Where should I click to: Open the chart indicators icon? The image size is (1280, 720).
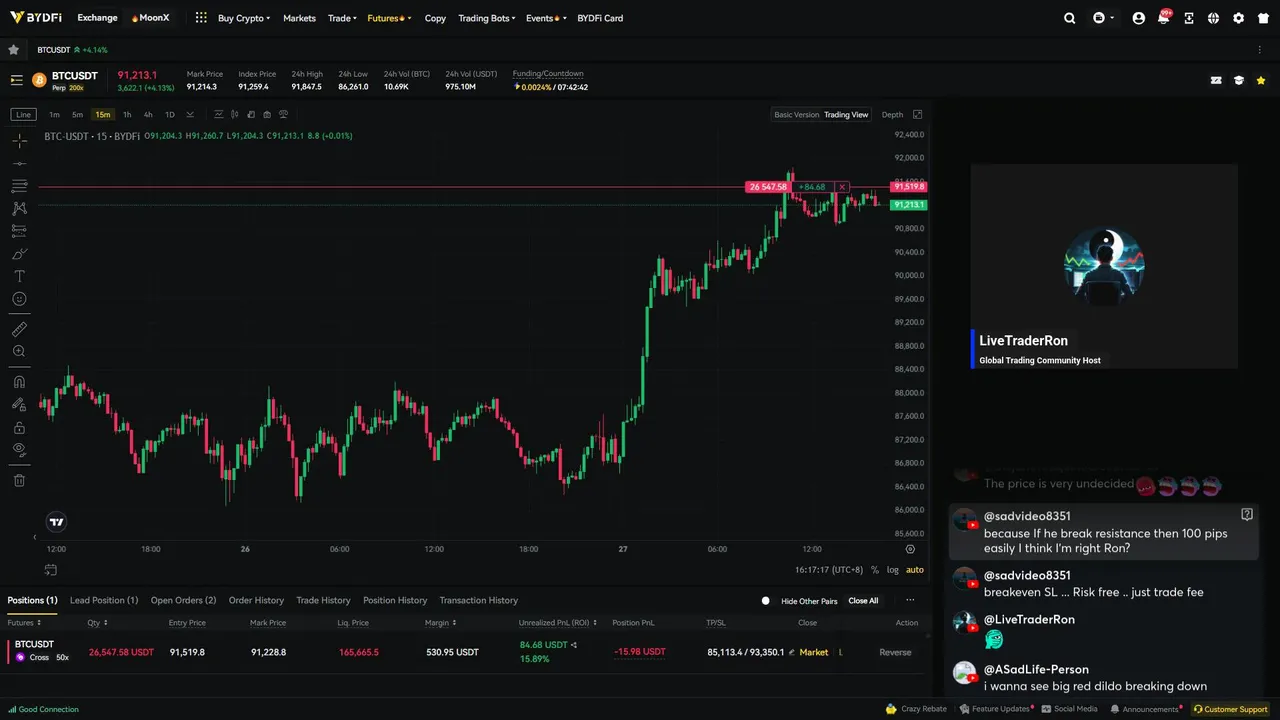(221, 115)
